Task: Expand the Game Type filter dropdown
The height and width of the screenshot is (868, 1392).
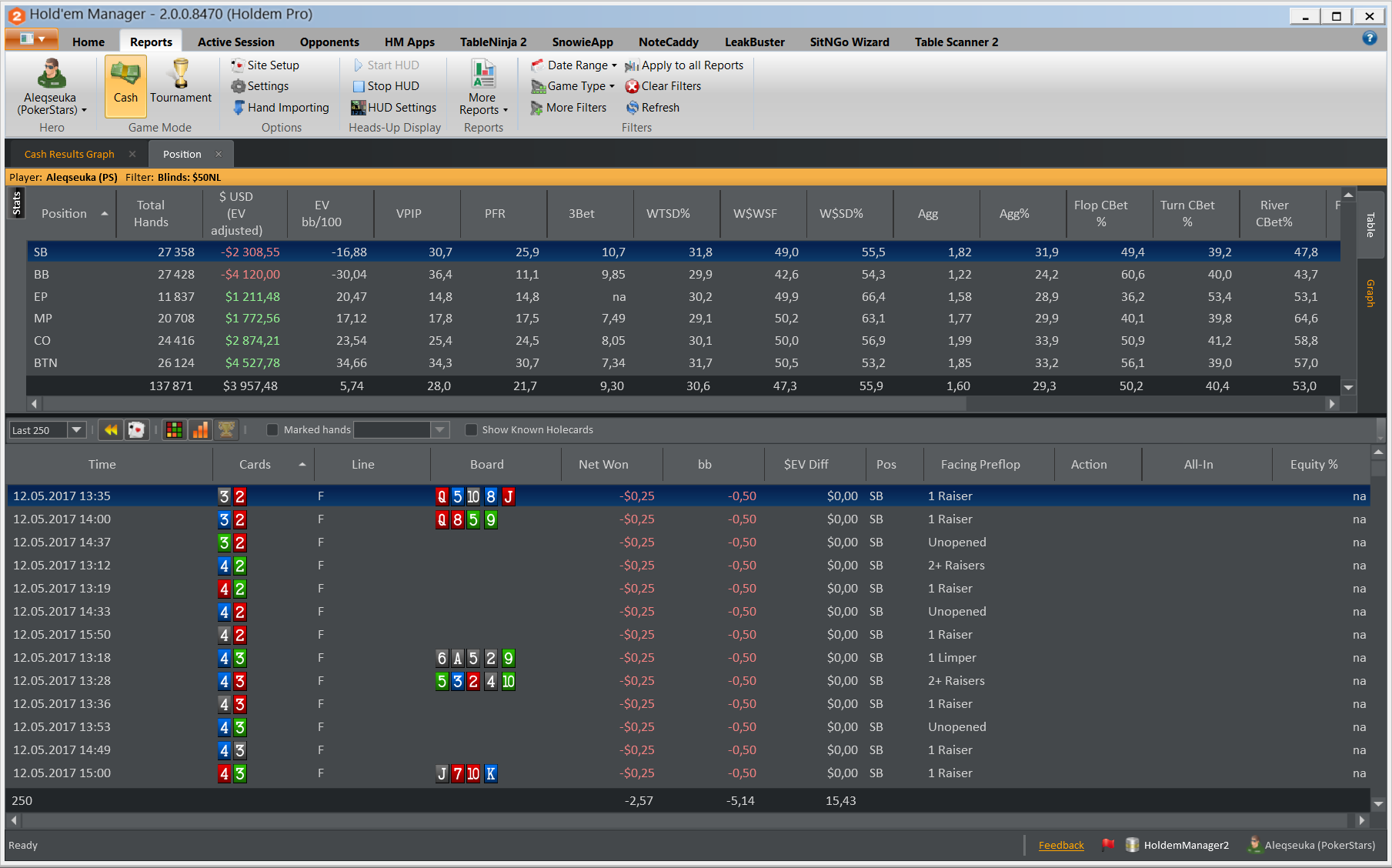Action: coord(572,86)
